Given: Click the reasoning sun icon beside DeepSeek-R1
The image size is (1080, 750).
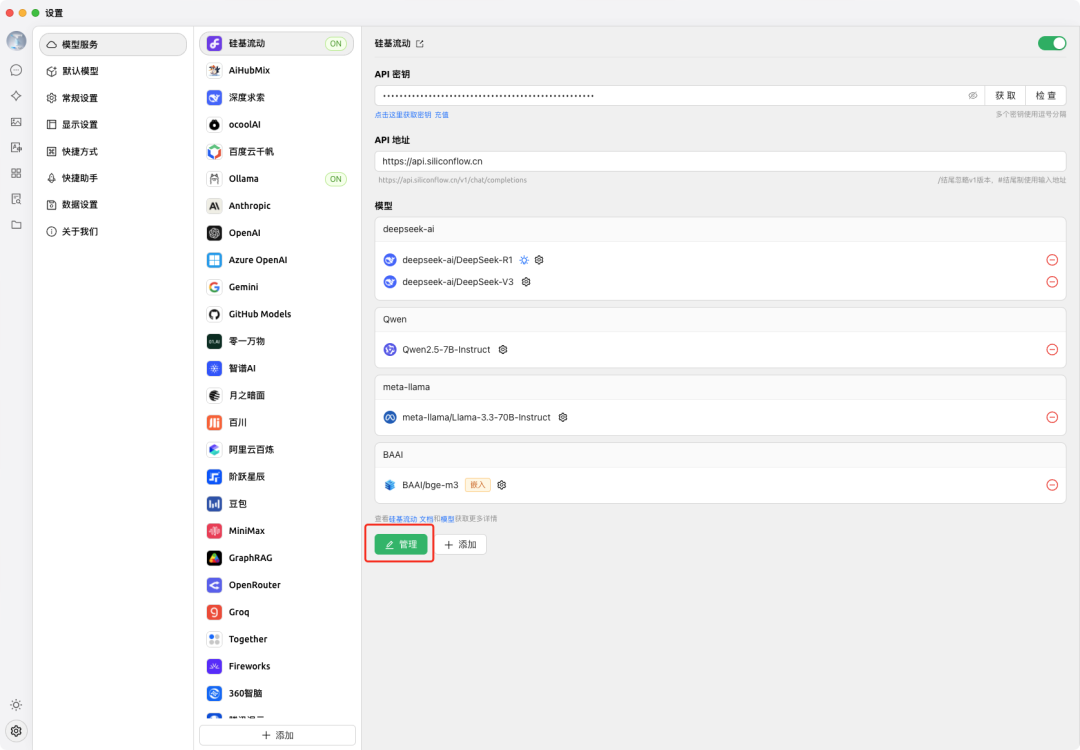Looking at the screenshot, I should point(524,260).
